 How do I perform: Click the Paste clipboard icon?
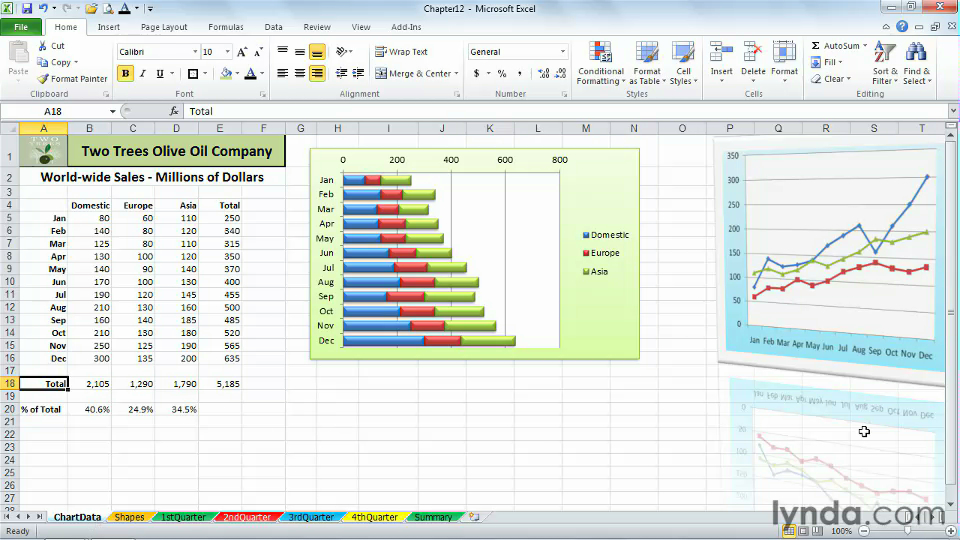(18, 54)
